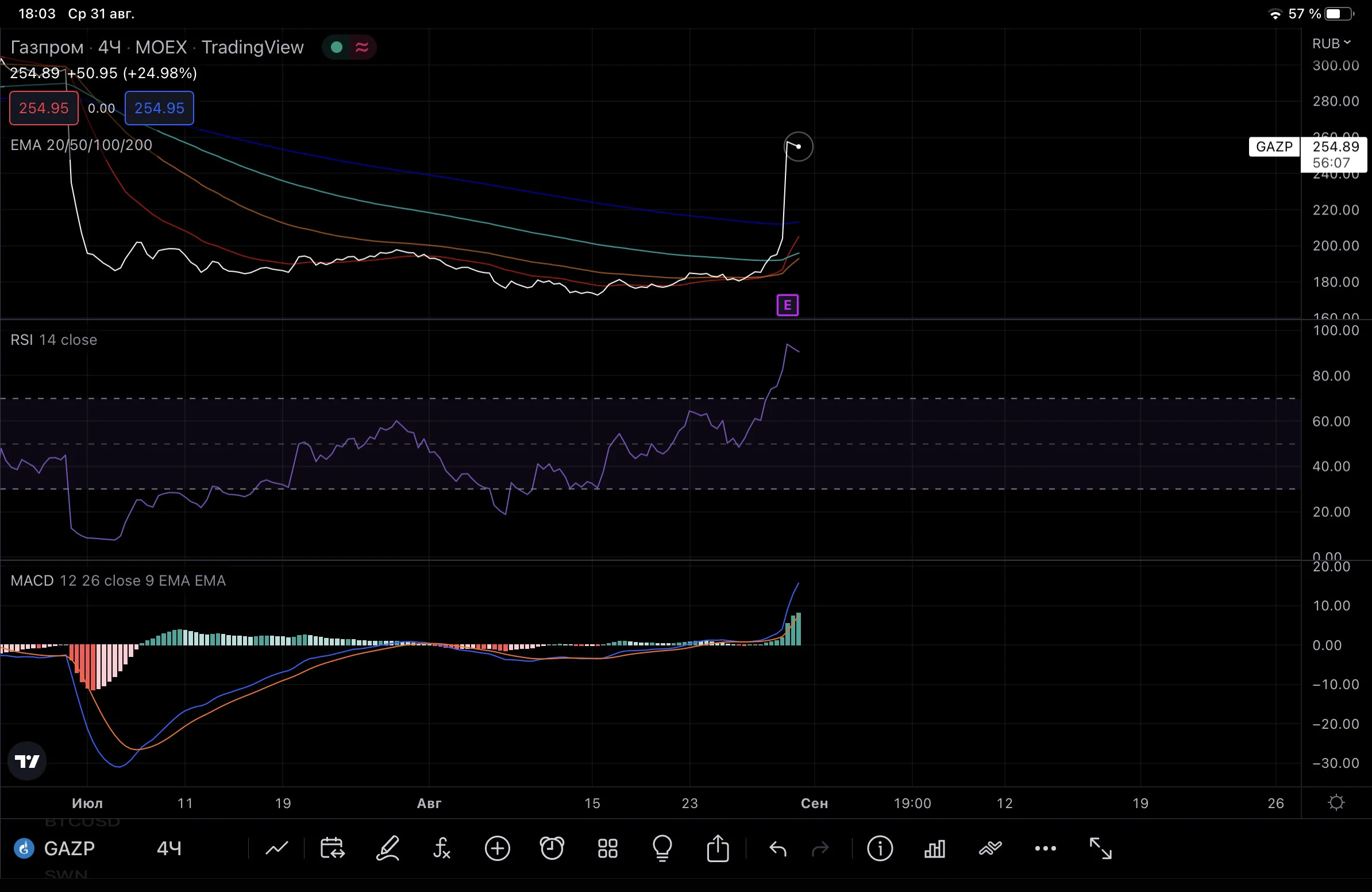Open the three-dots more menu

pyautogui.click(x=1046, y=848)
